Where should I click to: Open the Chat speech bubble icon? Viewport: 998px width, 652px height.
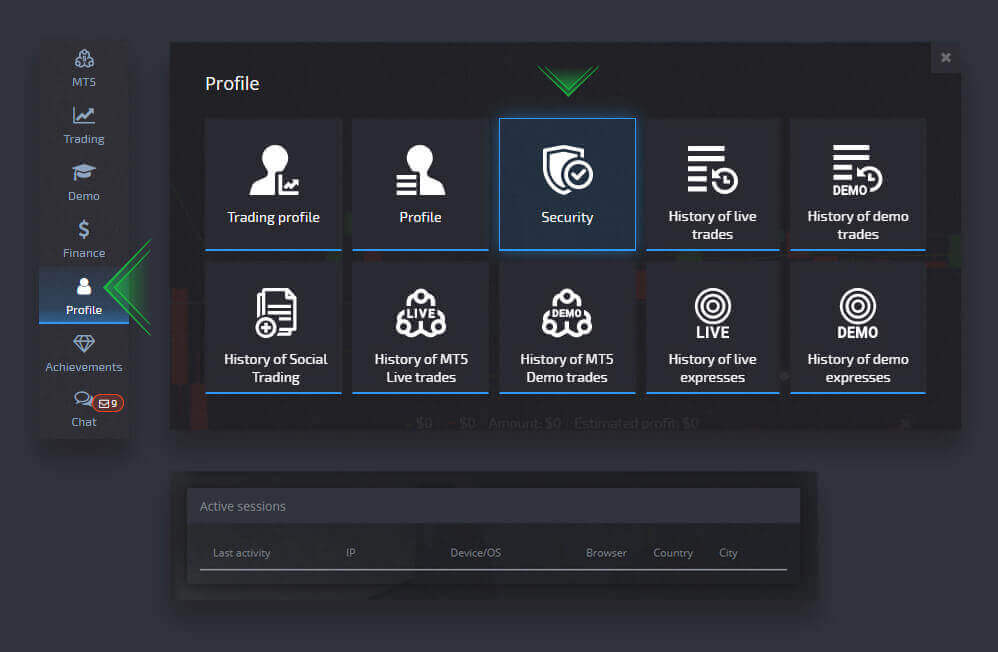point(83,399)
